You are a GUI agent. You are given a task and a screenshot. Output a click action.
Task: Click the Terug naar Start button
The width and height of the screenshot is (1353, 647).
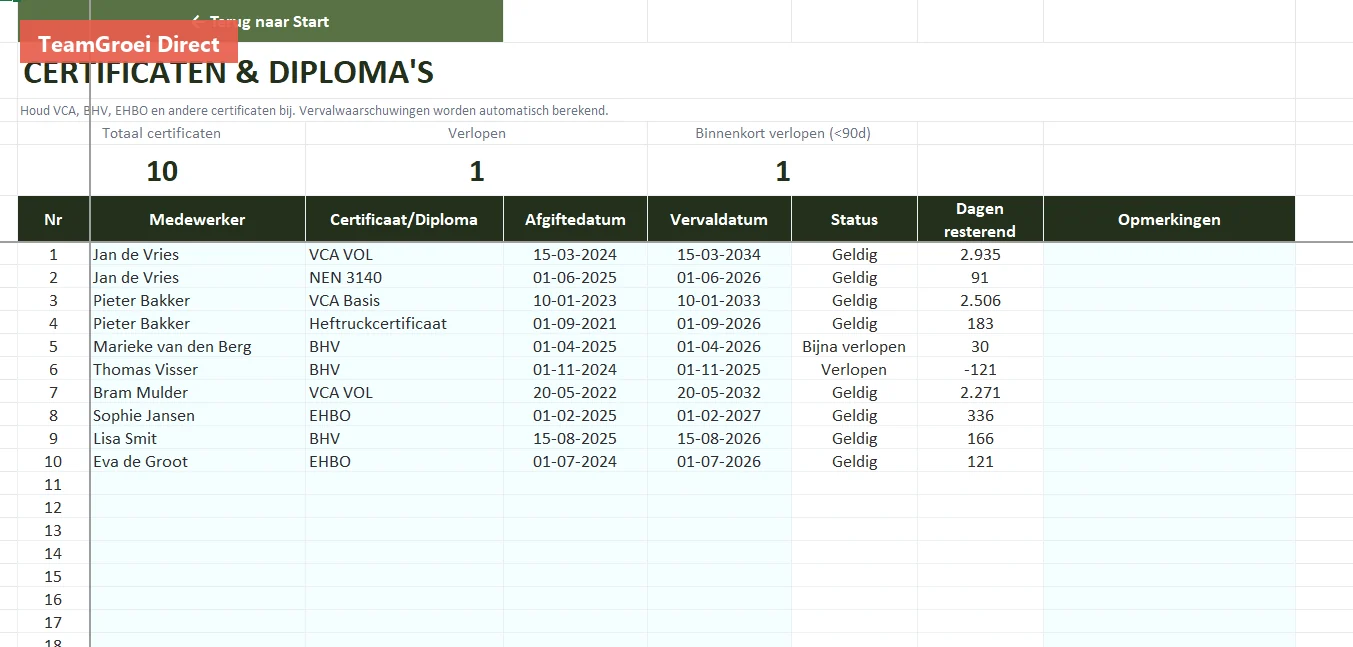tap(260, 21)
